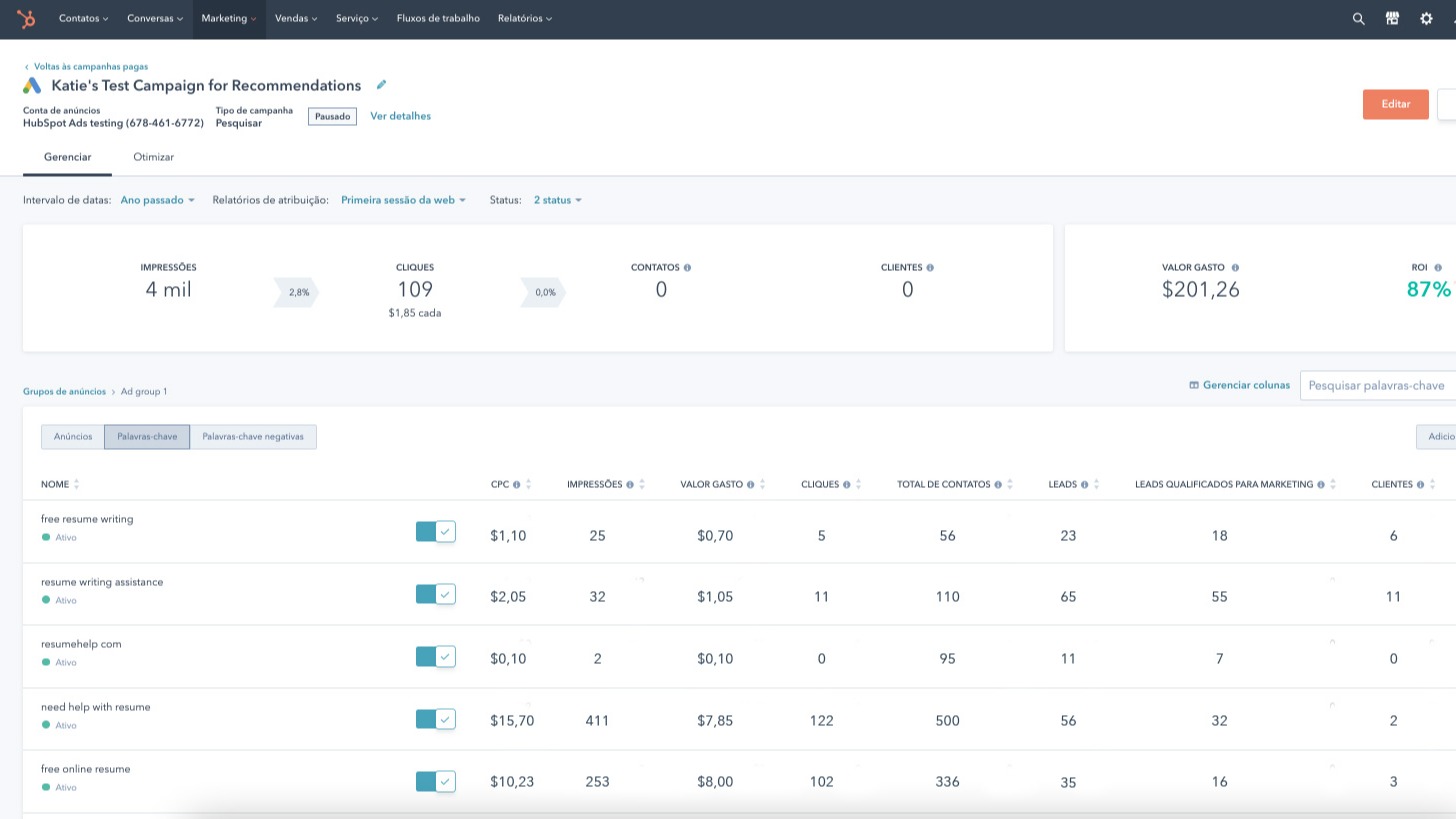
Task: Open the search magnifier icon
Action: (x=1358, y=18)
